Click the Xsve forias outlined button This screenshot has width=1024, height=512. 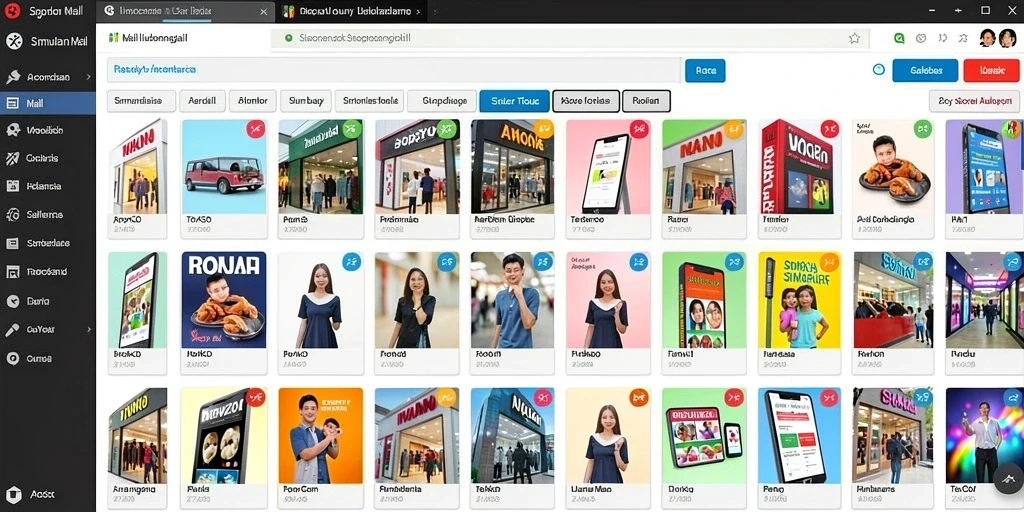[x=586, y=101]
